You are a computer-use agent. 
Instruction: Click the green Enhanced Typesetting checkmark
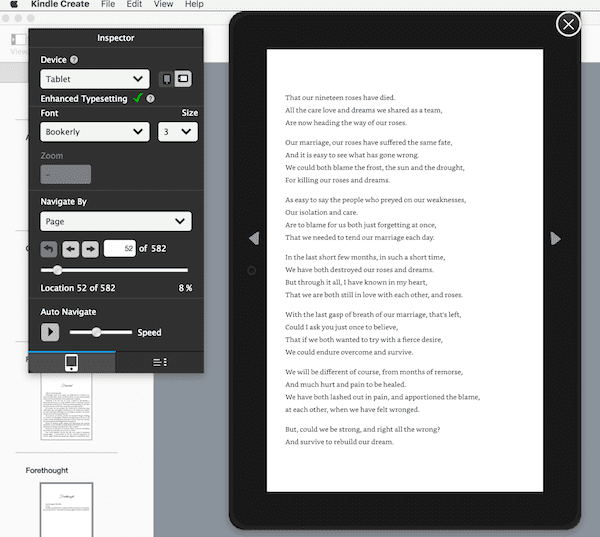pyautogui.click(x=138, y=98)
